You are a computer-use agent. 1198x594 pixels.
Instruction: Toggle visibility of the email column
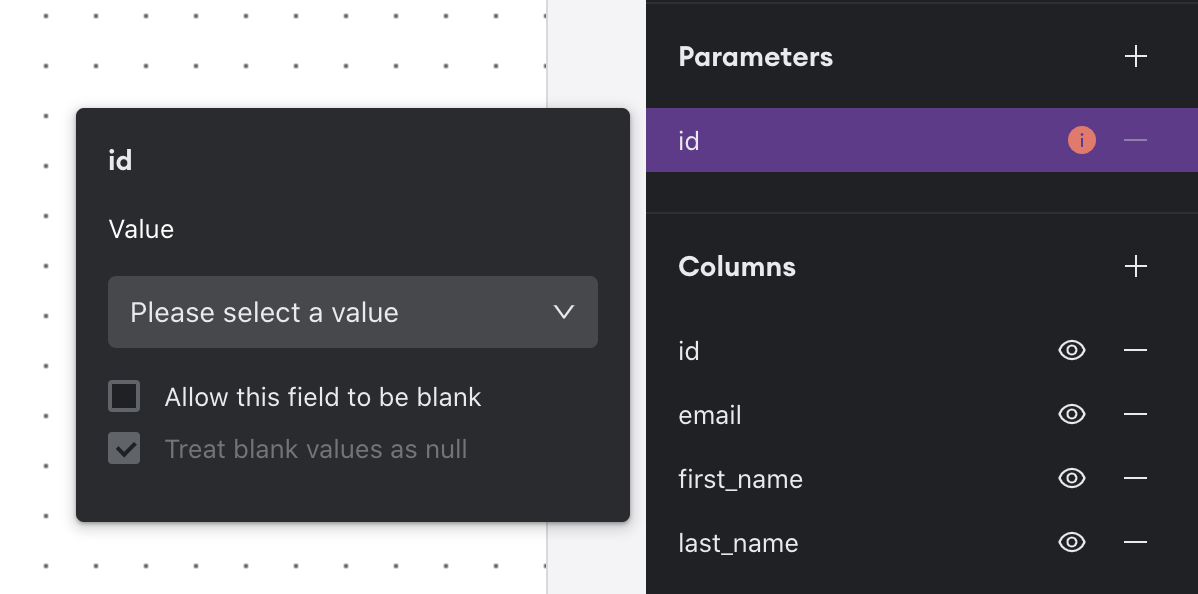(x=1072, y=414)
